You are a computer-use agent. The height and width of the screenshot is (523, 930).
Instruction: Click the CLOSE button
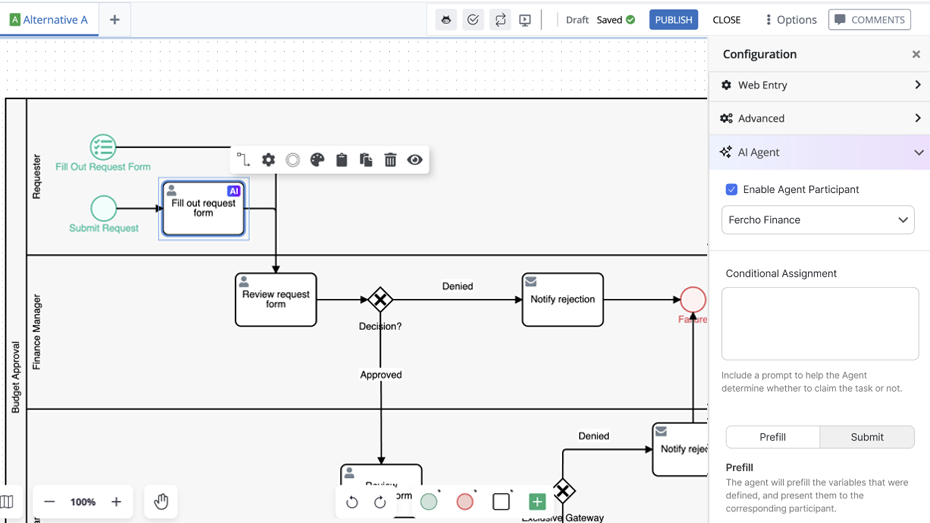(x=727, y=20)
